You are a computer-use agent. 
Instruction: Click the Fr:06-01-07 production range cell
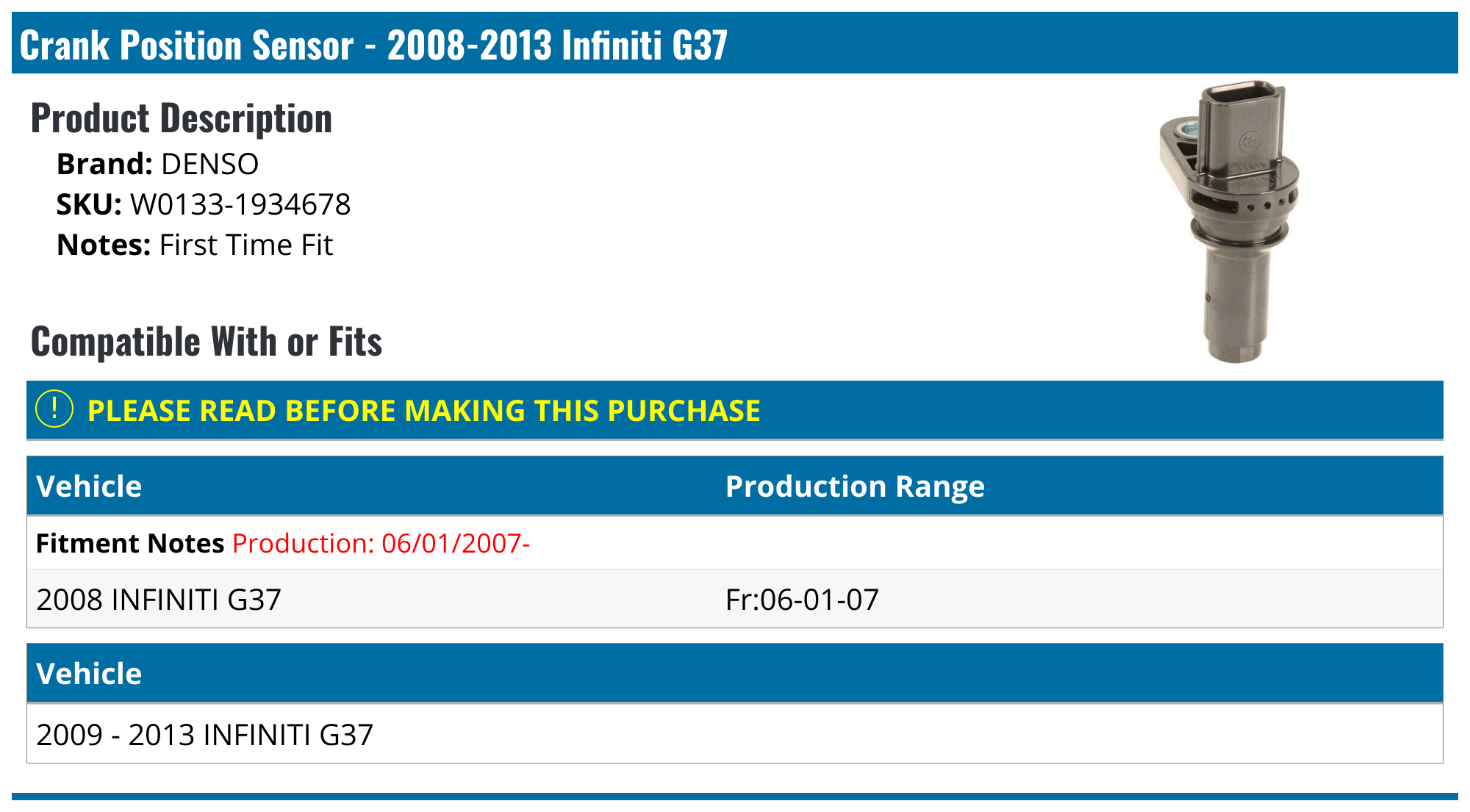click(x=801, y=600)
